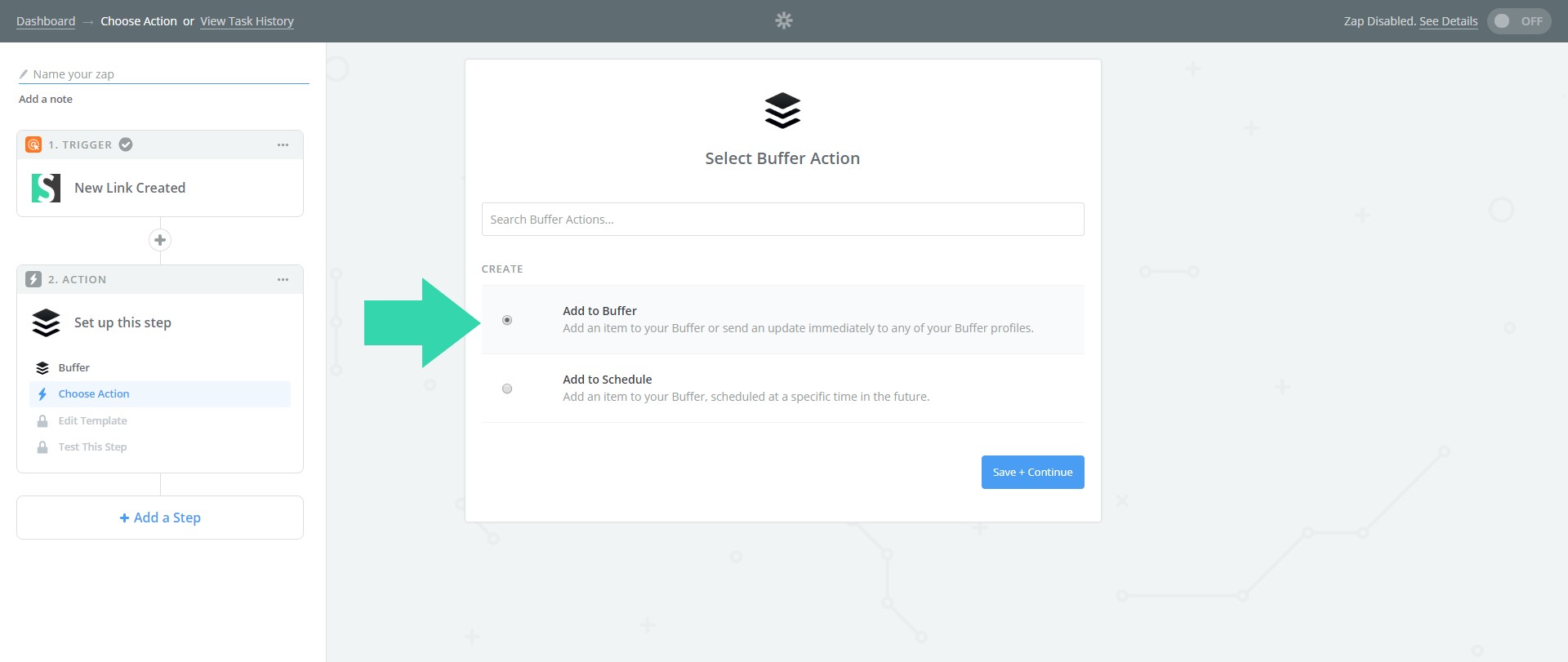
Task: Open the Trigger step three-dot menu
Action: point(283,144)
